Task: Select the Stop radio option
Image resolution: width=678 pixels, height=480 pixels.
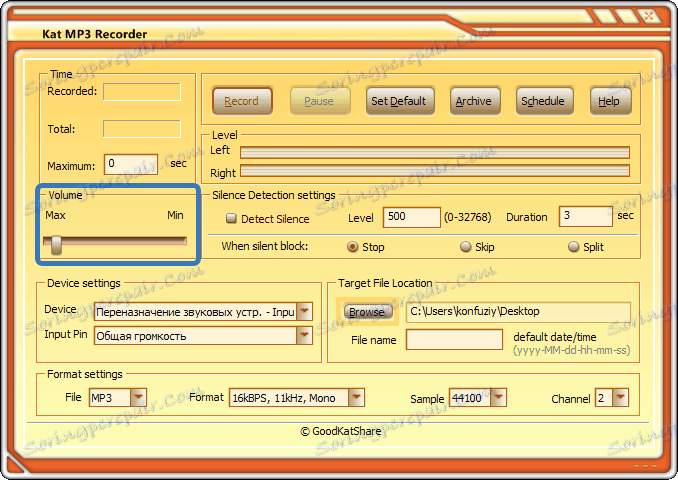Action: [x=353, y=246]
